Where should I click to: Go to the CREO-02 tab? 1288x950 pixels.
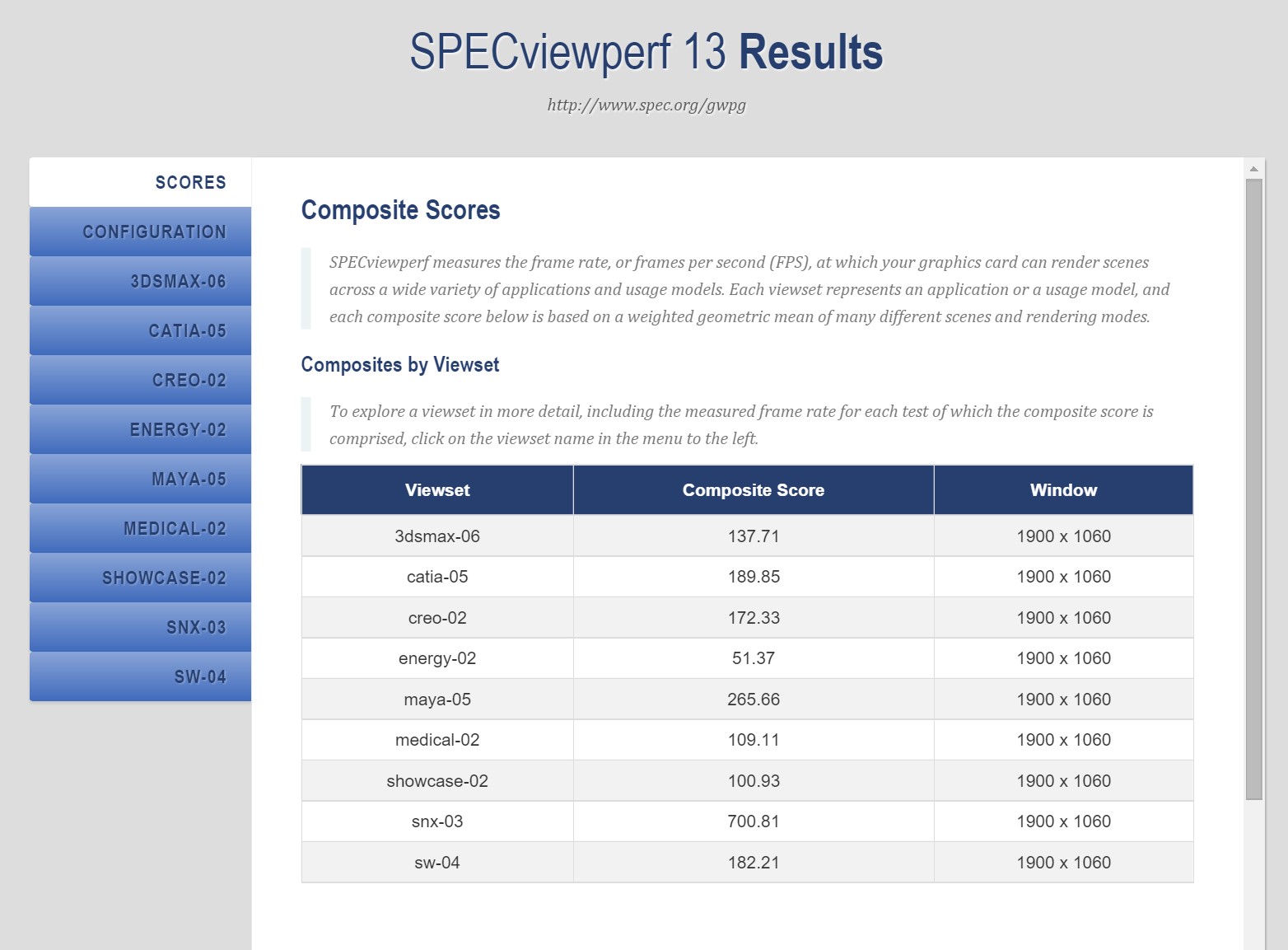coord(140,380)
